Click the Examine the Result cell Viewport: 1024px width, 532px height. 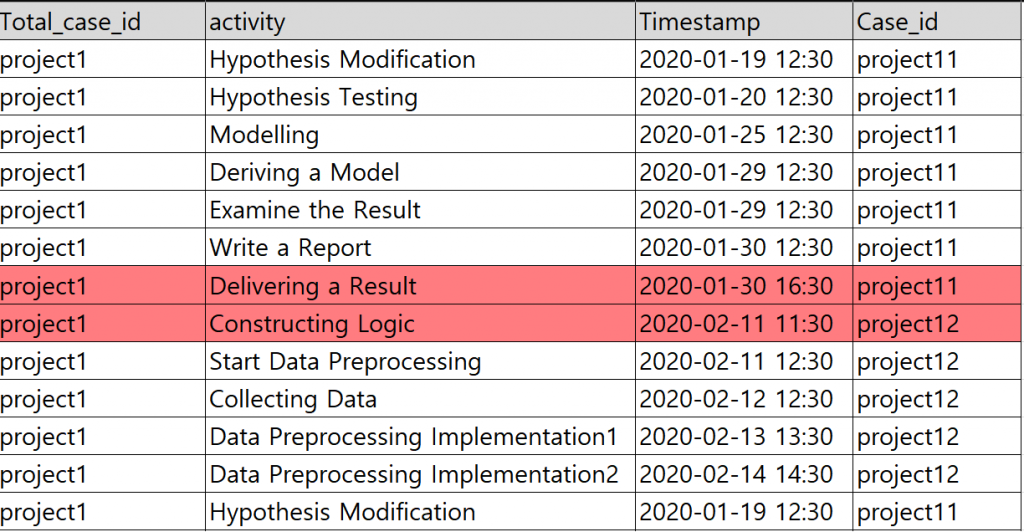(315, 211)
